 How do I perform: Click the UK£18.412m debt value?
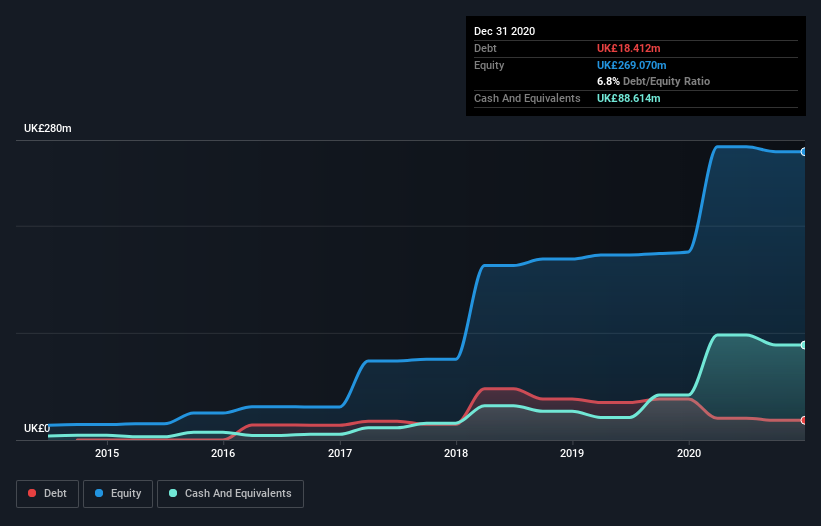pos(628,48)
